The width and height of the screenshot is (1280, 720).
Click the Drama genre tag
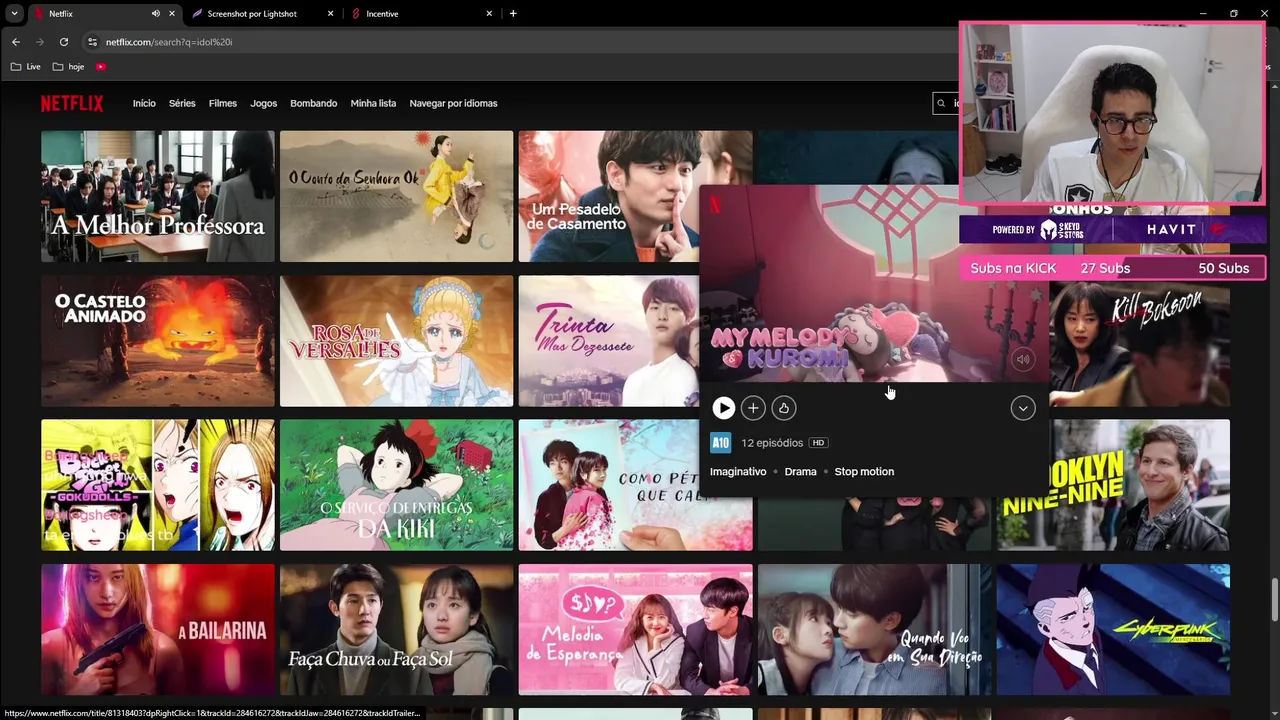click(800, 472)
